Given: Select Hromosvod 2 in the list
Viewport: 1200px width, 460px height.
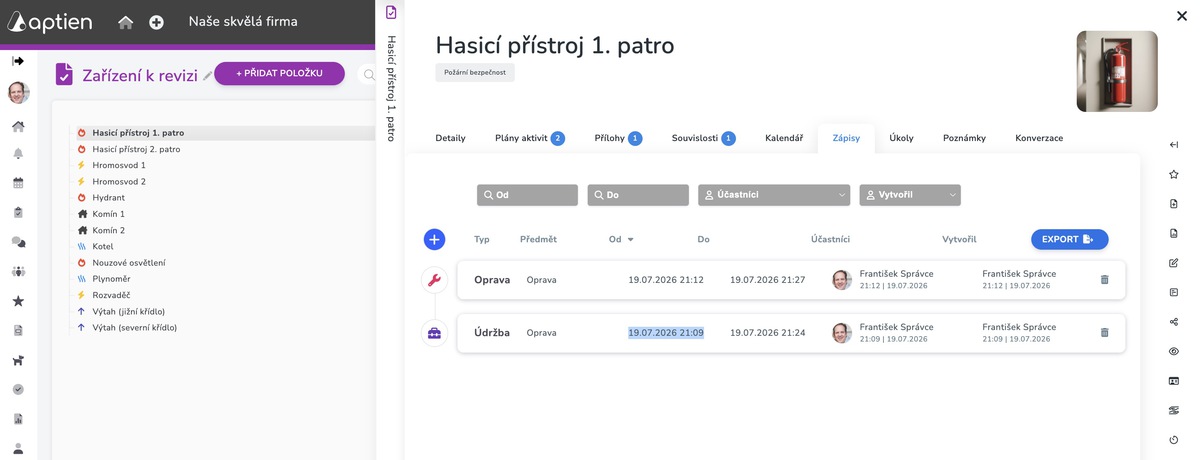Looking at the screenshot, I should tap(119, 181).
